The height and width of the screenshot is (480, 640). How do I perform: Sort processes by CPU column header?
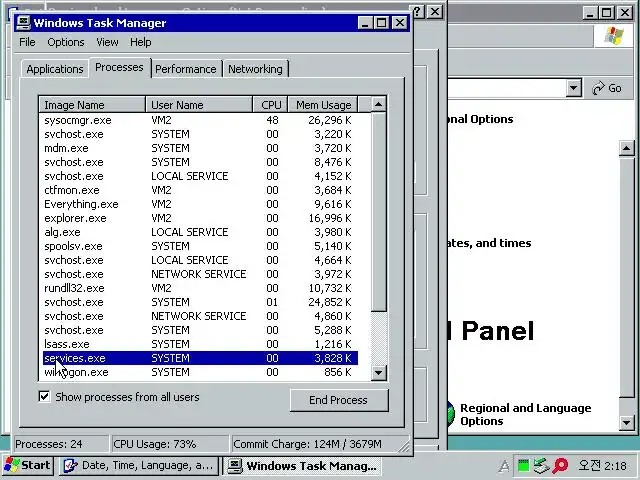pos(271,105)
